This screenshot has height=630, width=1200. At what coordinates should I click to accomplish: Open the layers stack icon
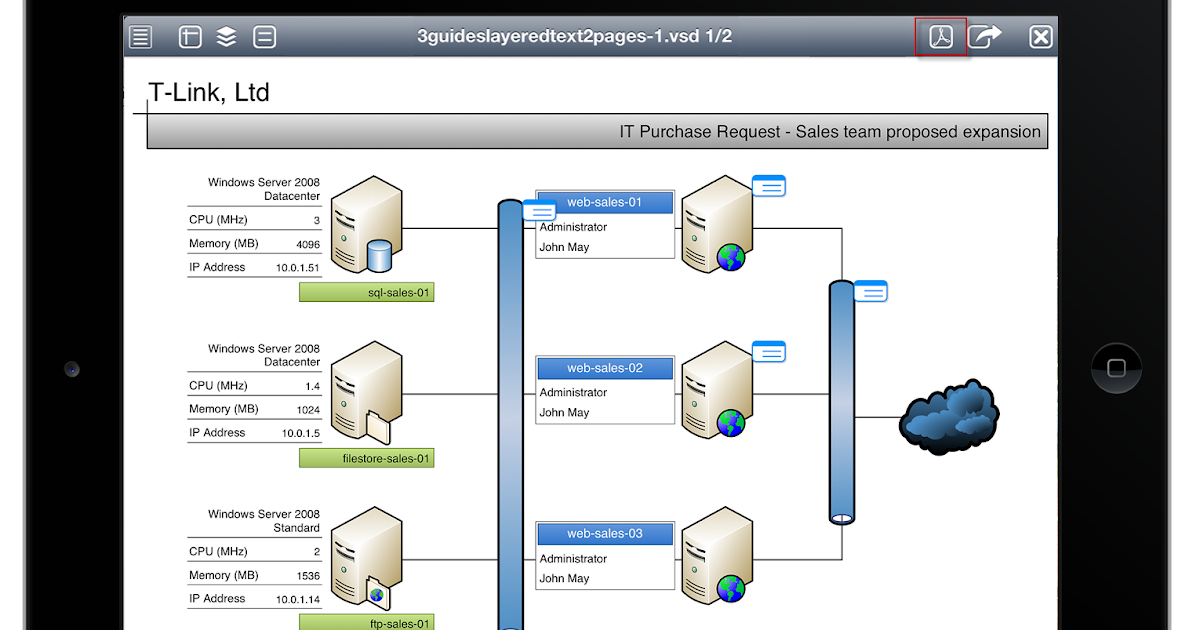tap(227, 37)
